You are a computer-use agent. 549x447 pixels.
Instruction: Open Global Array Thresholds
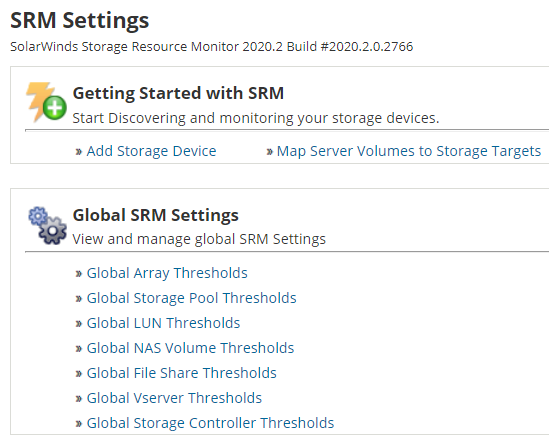[167, 273]
